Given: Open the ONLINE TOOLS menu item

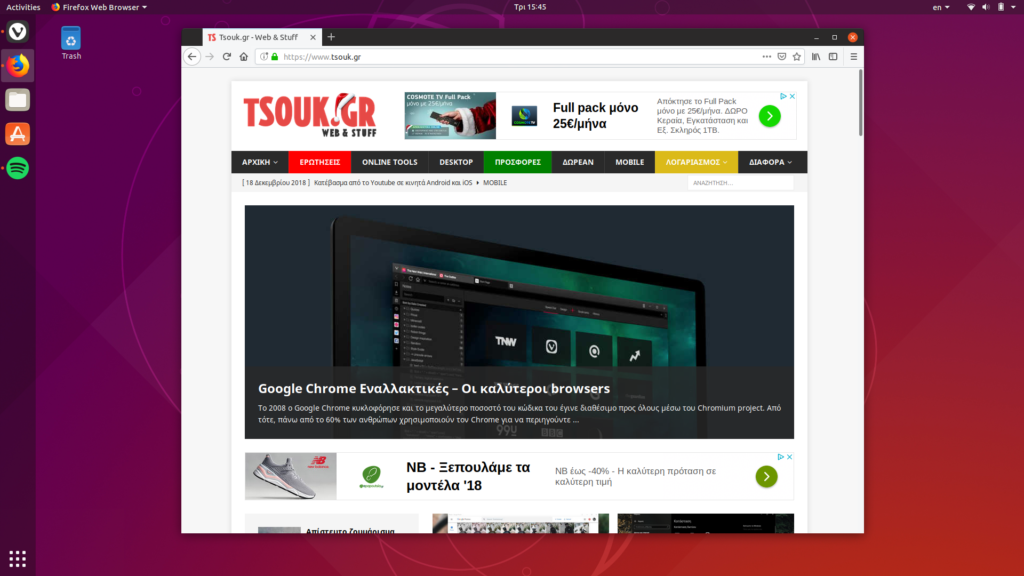Looking at the screenshot, I should pos(389,162).
